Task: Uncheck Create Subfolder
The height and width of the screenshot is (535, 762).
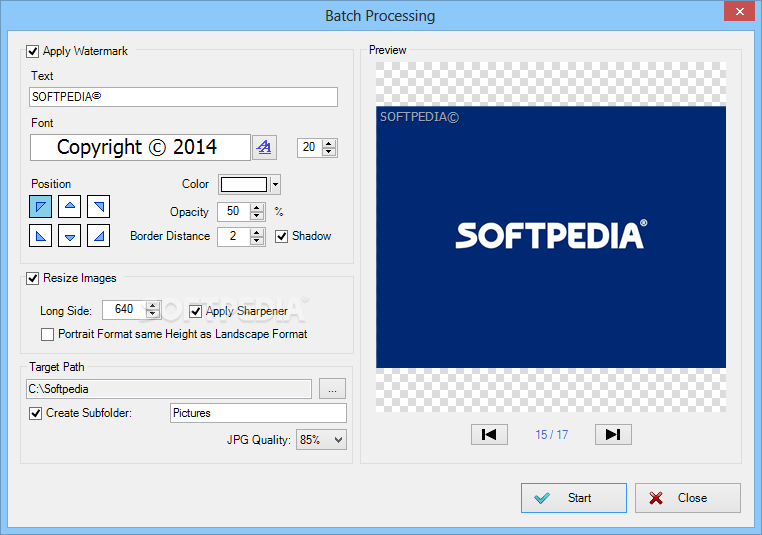Action: click(35, 413)
